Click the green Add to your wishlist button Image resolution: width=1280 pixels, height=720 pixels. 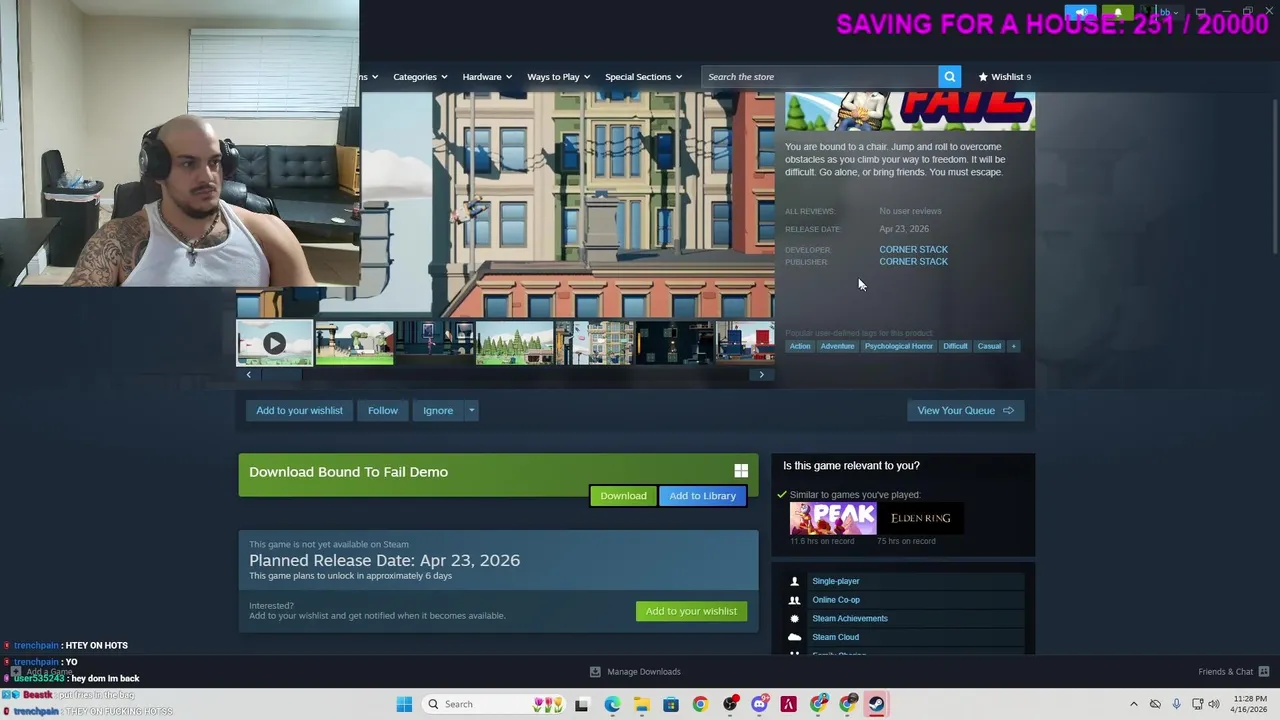pos(691,611)
